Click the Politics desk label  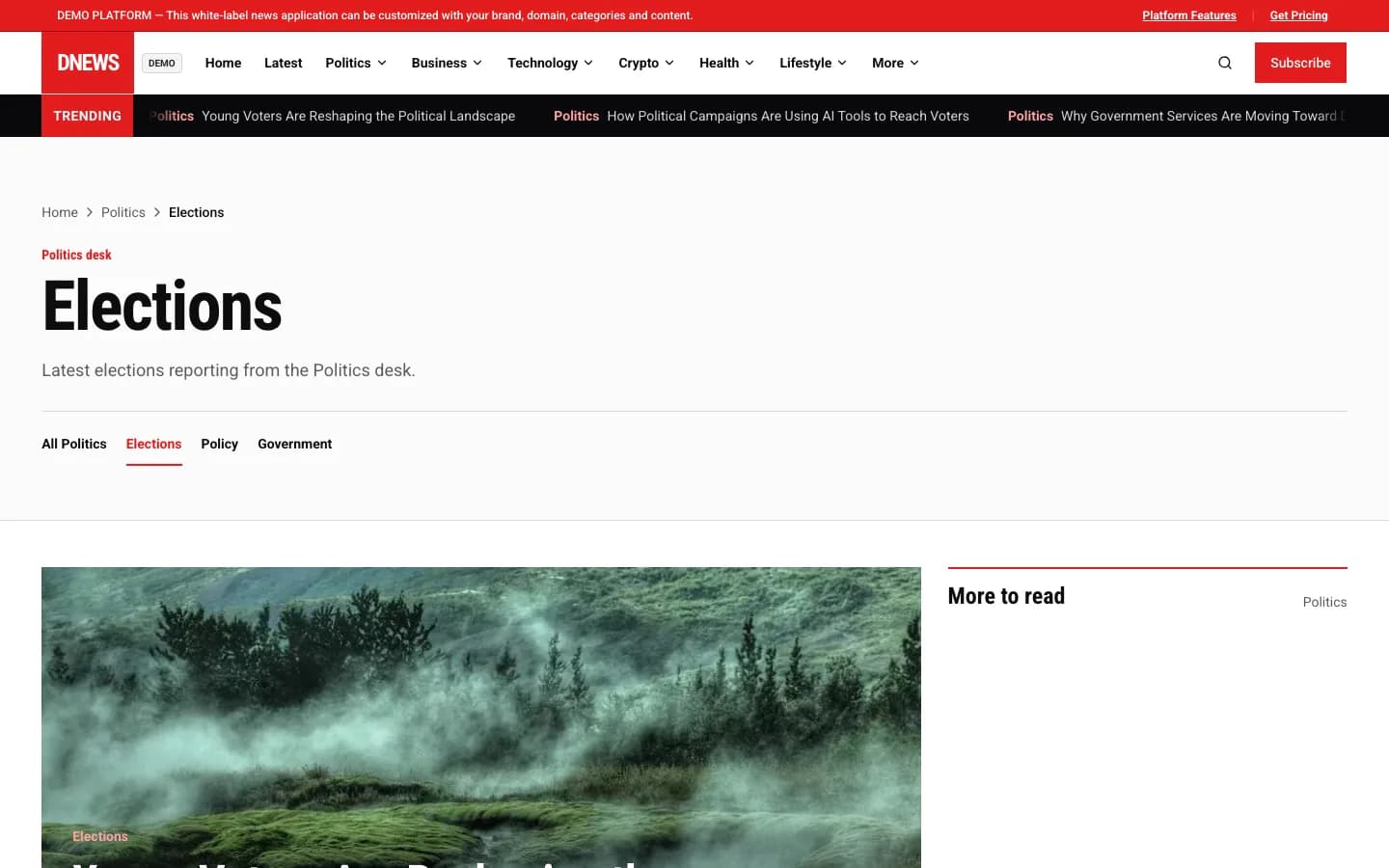pyautogui.click(x=76, y=255)
